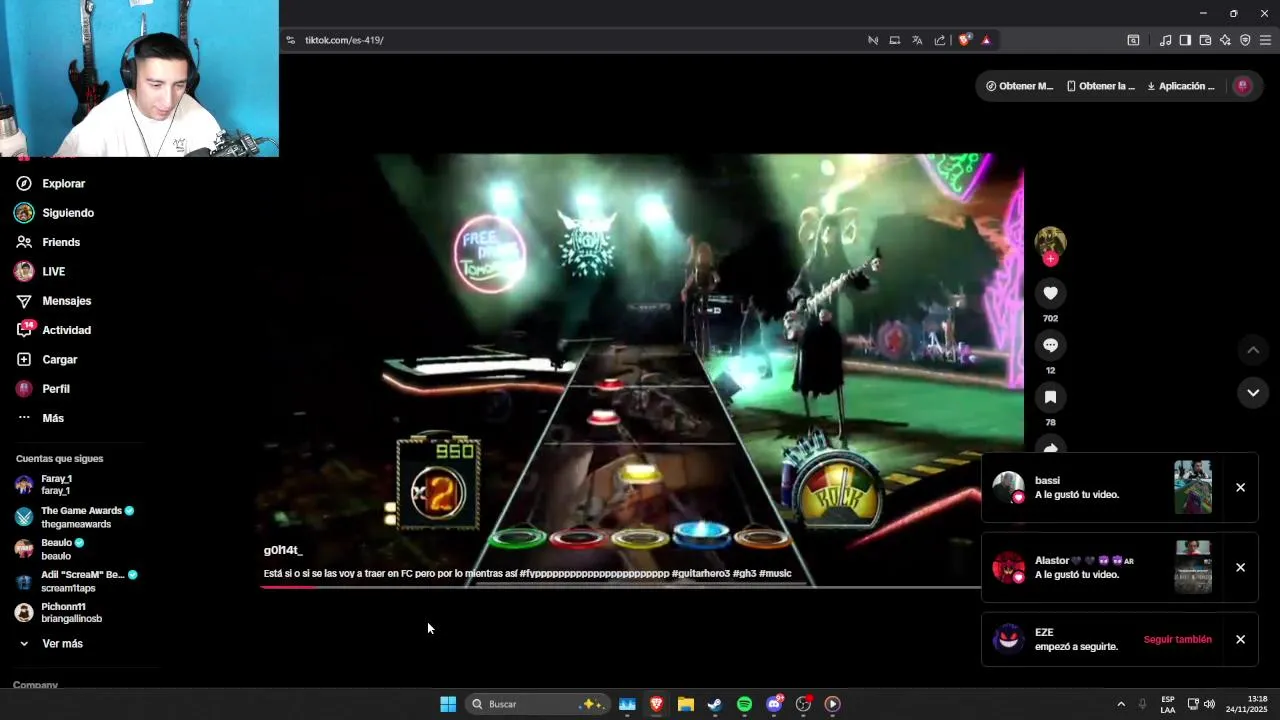The height and width of the screenshot is (720, 1280).
Task: Go to Siguiendo feed
Action: tap(68, 213)
